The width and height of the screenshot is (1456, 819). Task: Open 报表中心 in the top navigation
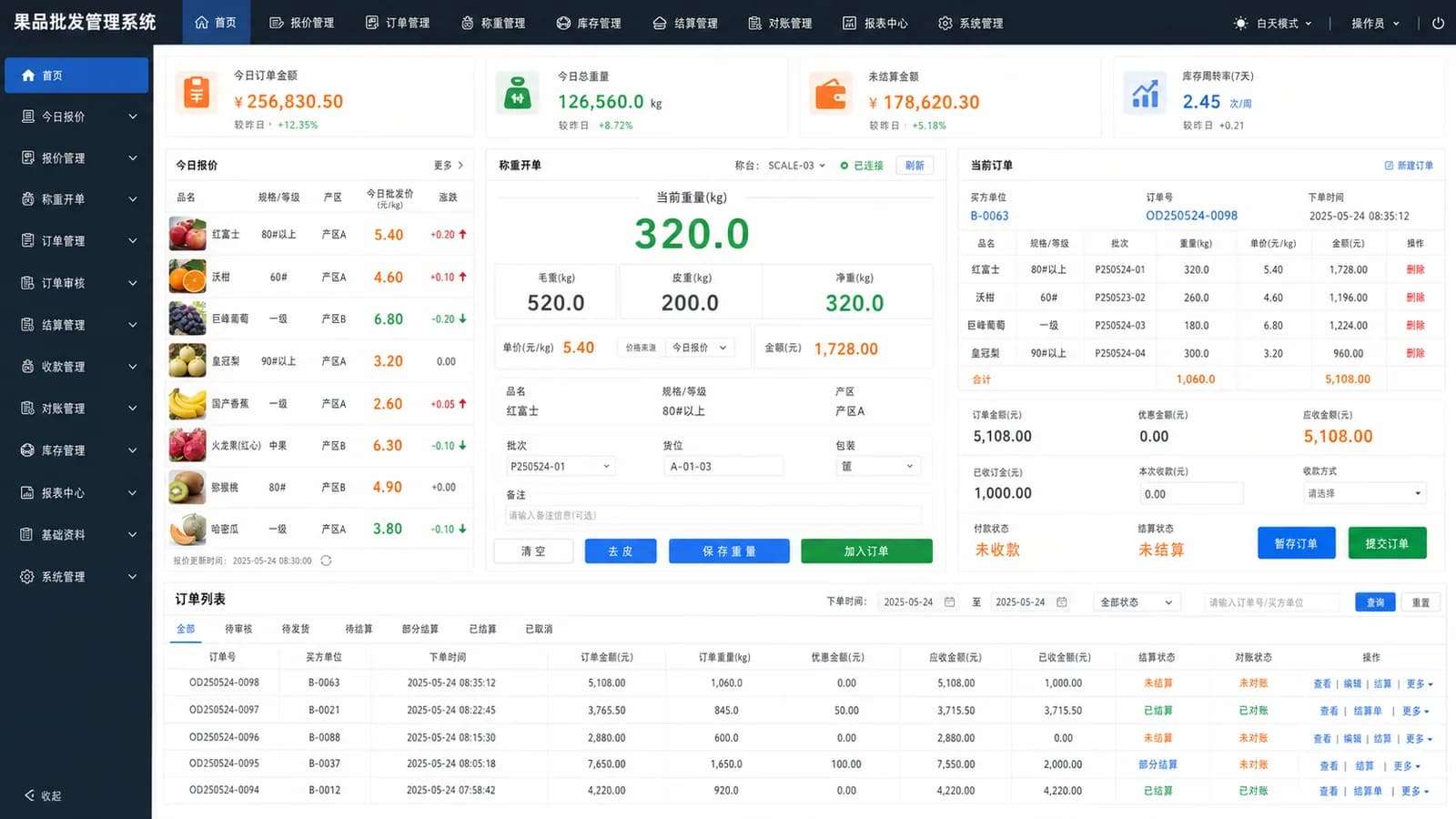[x=875, y=23]
